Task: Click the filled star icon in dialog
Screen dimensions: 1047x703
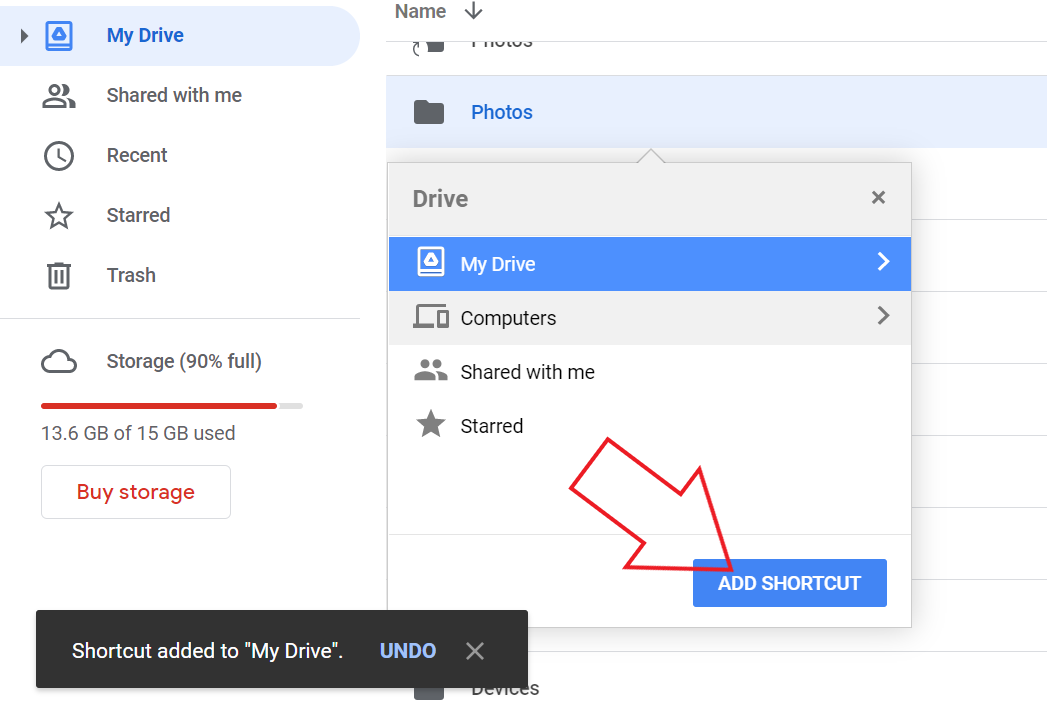Action: (431, 424)
